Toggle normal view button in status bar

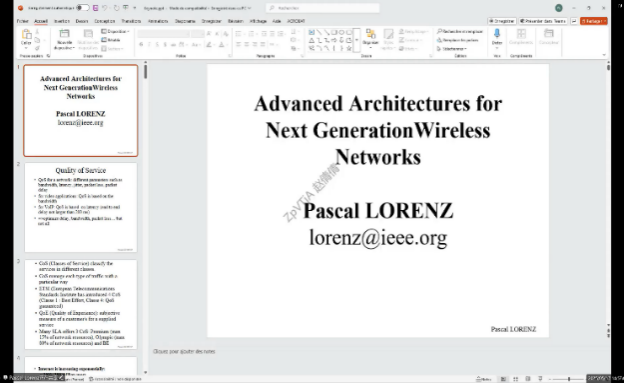click(x=503, y=379)
